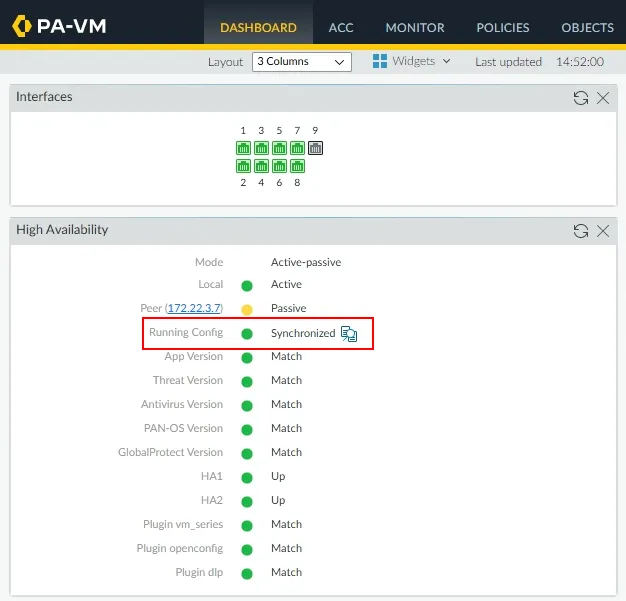This screenshot has height=601, width=626.
Task: Switch to the ACC tab
Action: [341, 27]
